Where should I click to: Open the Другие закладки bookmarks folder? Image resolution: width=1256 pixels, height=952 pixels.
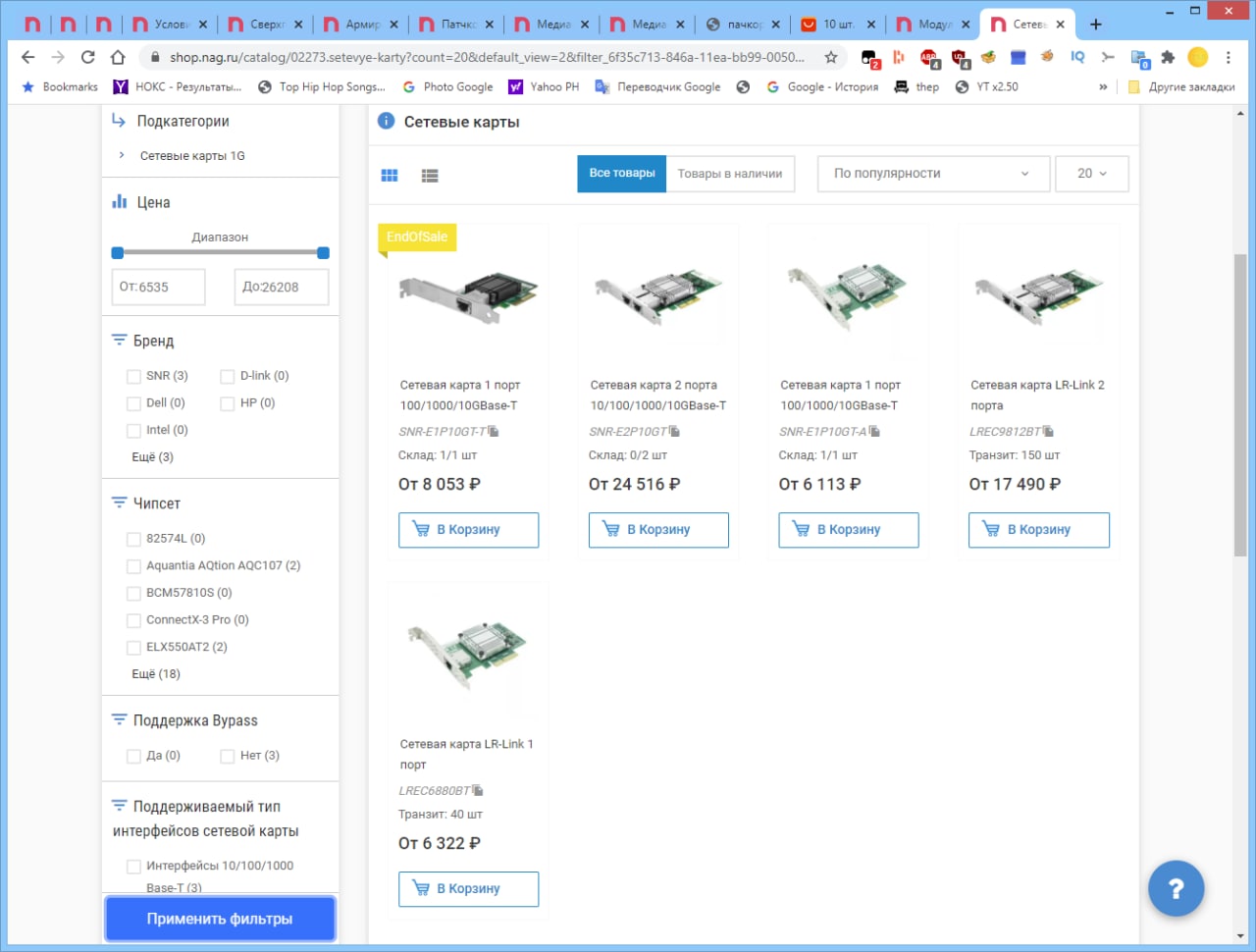(1181, 86)
